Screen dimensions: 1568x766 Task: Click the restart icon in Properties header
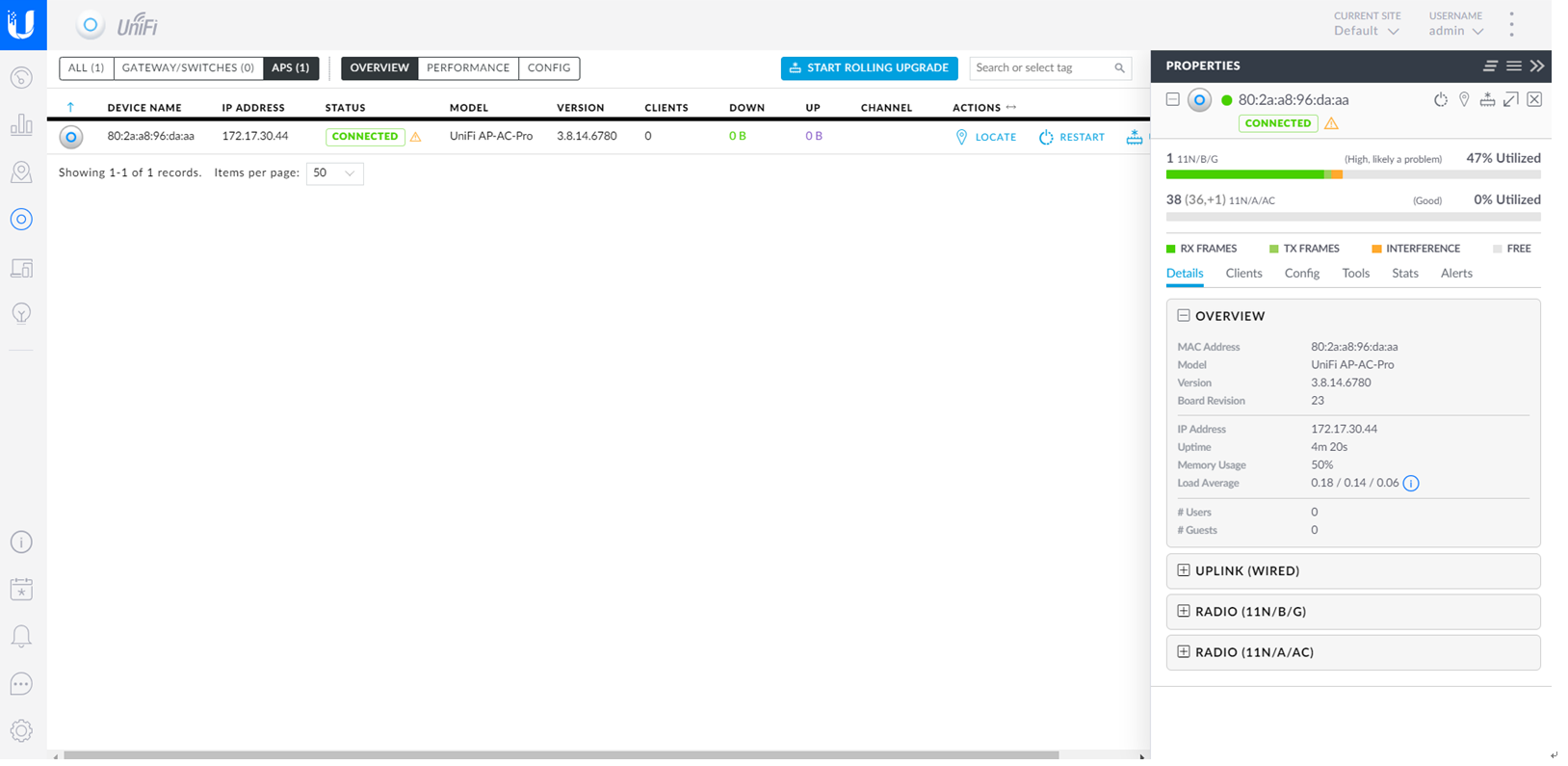(x=1440, y=100)
